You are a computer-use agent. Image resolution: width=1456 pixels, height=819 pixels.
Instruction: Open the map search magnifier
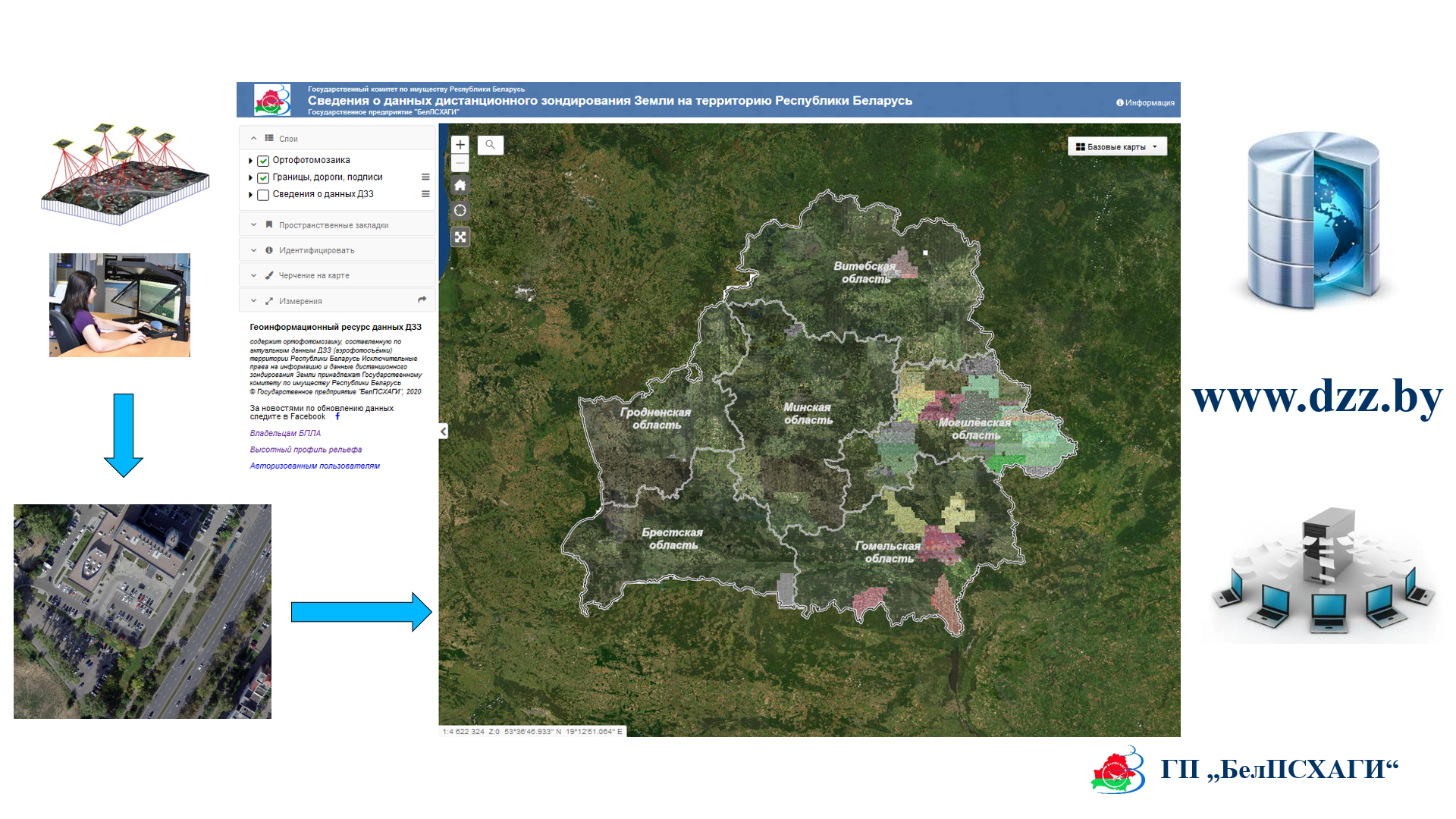(x=491, y=145)
